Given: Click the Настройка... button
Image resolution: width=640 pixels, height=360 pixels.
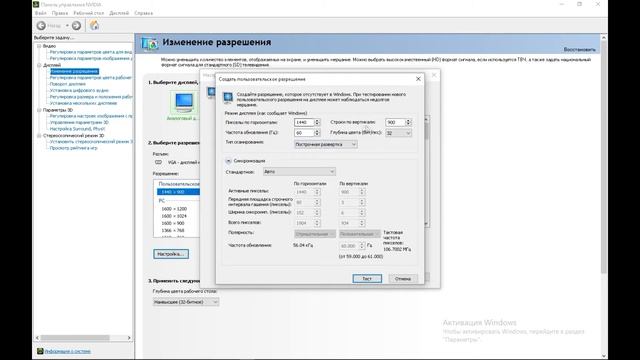Looking at the screenshot, I should click(171, 254).
